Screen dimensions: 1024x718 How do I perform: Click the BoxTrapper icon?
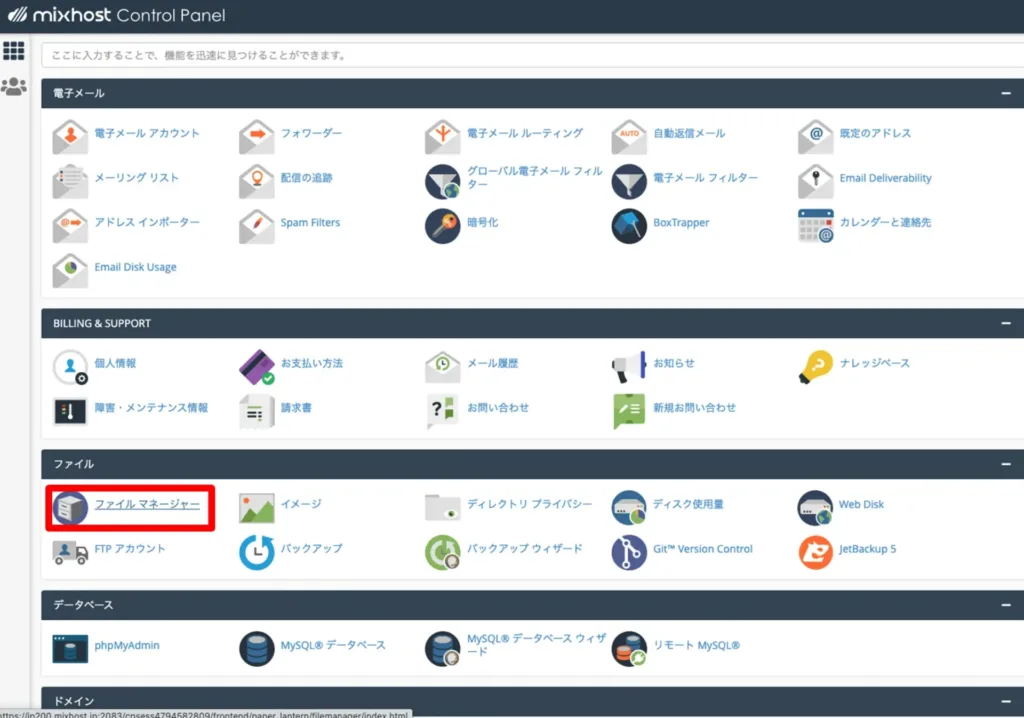click(629, 225)
